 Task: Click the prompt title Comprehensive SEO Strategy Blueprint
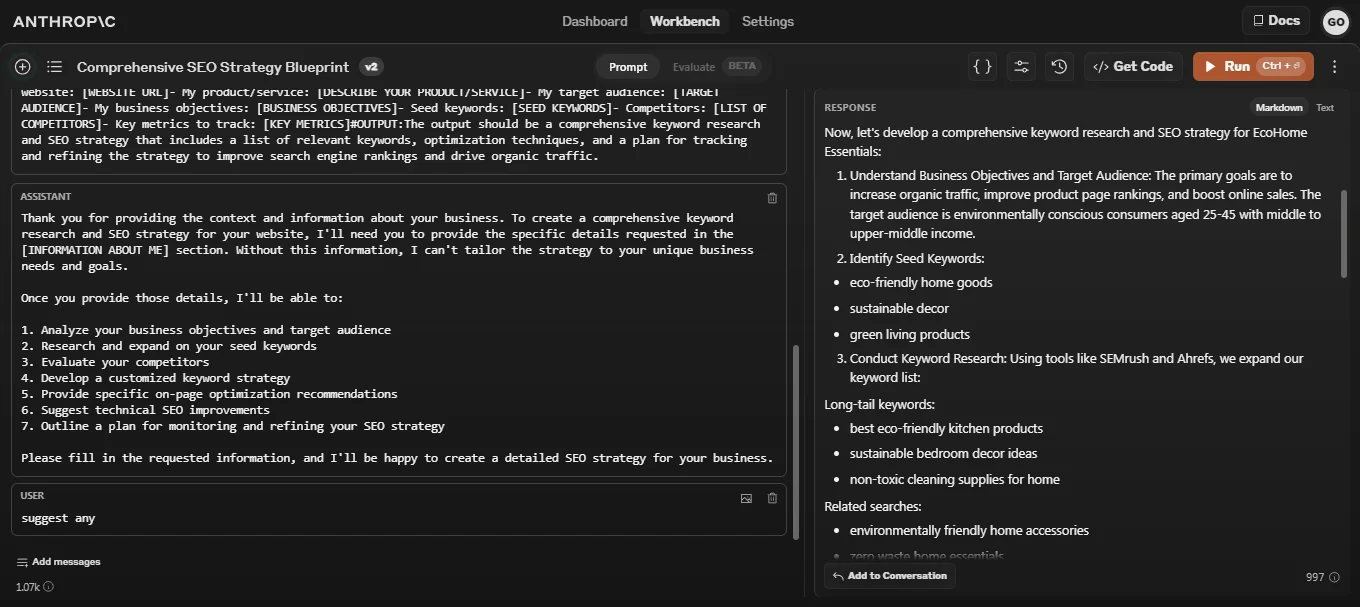[x=213, y=67]
